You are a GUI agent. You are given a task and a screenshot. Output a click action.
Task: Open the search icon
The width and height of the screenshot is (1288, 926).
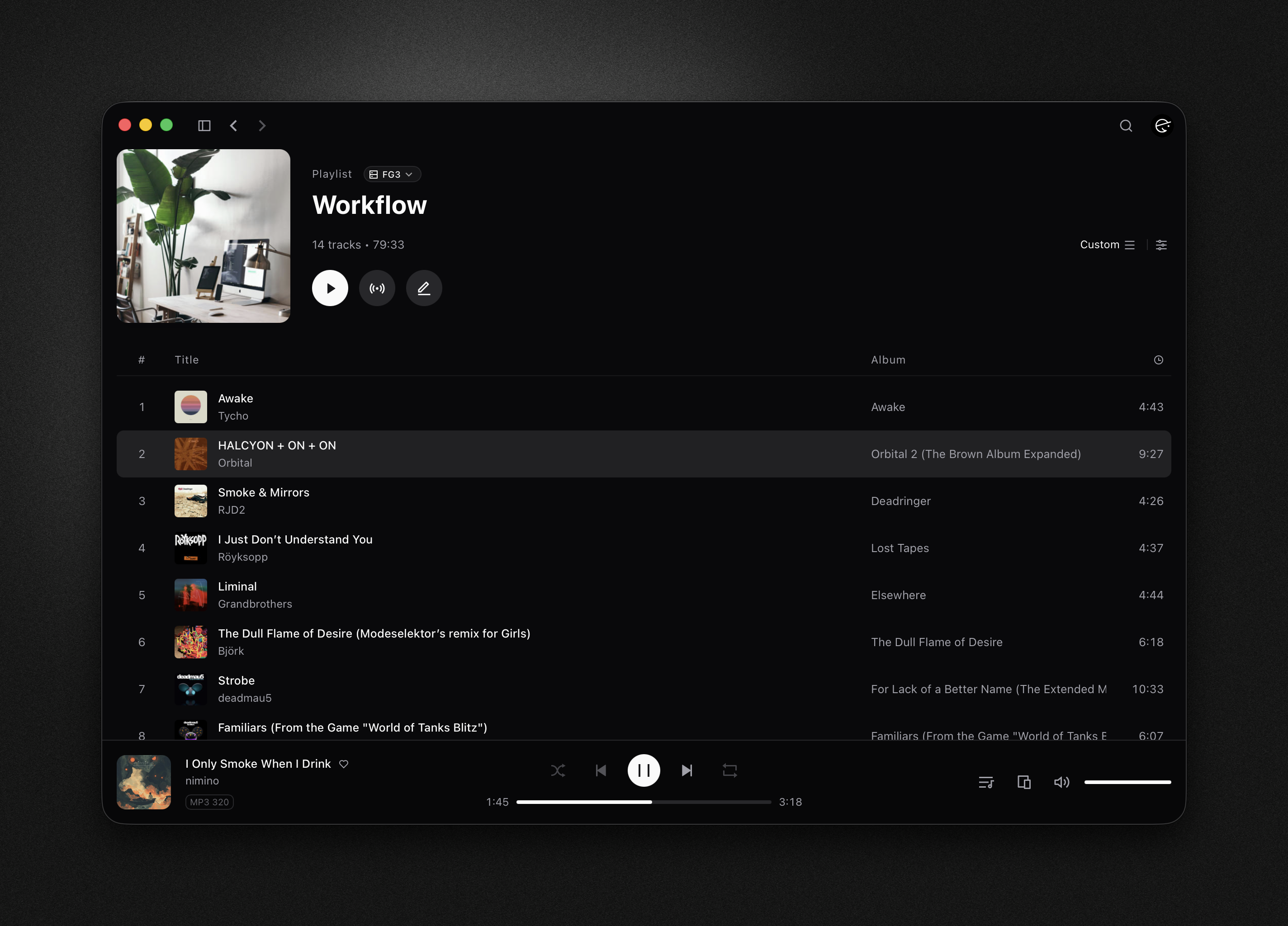[1126, 126]
